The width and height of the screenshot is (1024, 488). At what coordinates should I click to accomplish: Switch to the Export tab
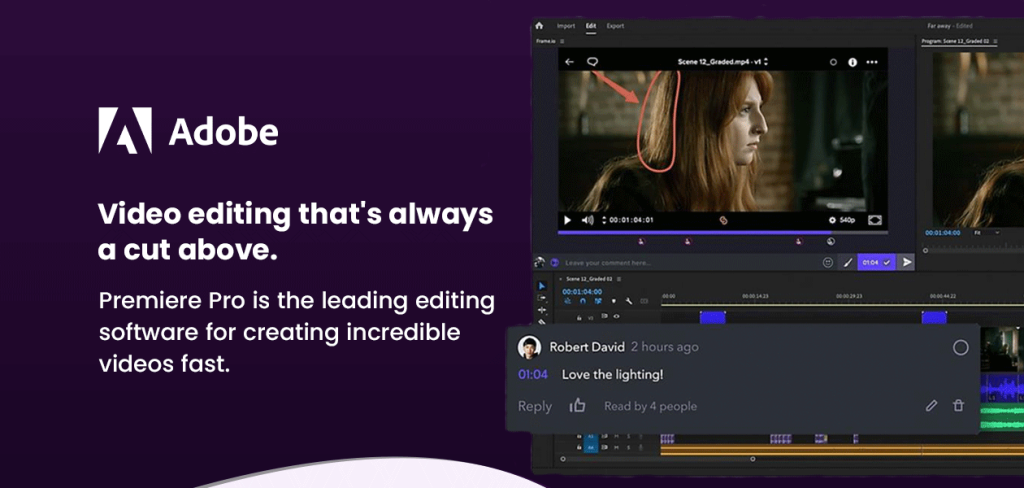615,26
